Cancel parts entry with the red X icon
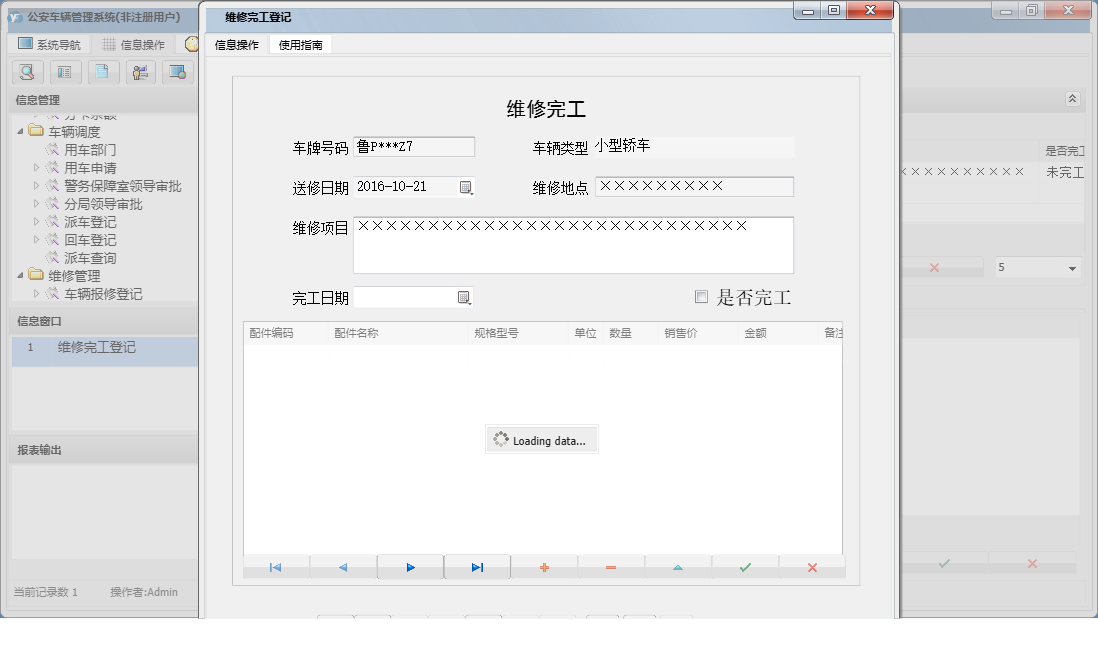Image resolution: width=1098 pixels, height=665 pixels. pos(812,567)
